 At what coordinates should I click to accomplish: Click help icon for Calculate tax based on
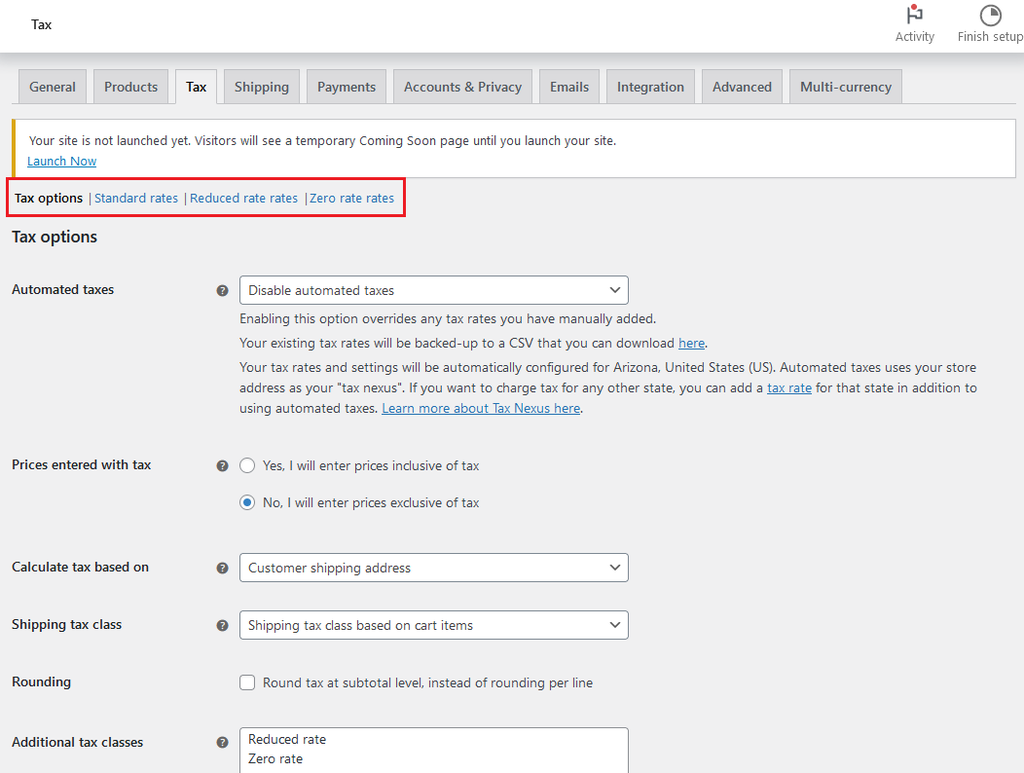pyautogui.click(x=223, y=568)
